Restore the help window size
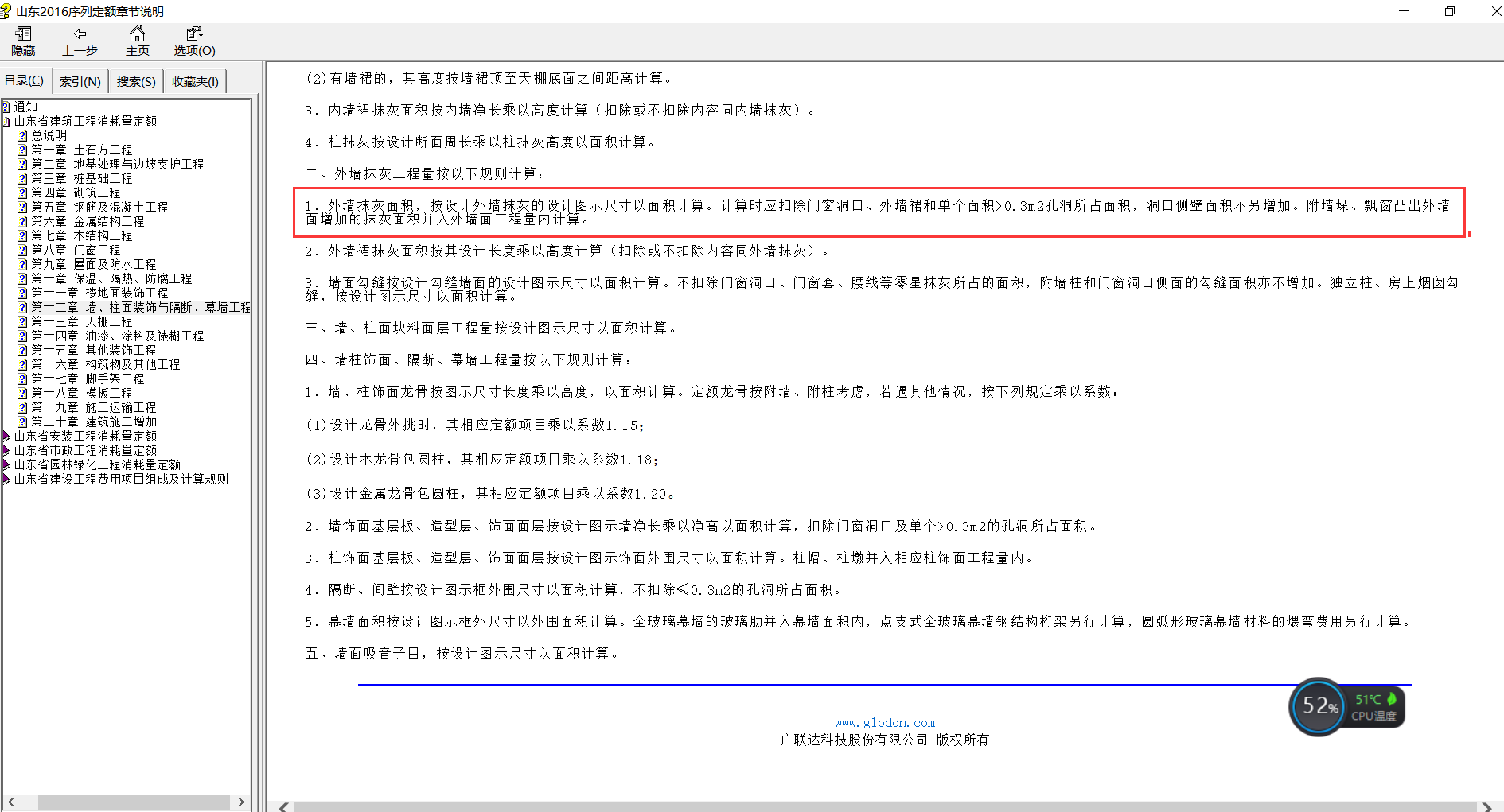This screenshot has width=1504, height=812. click(1450, 11)
